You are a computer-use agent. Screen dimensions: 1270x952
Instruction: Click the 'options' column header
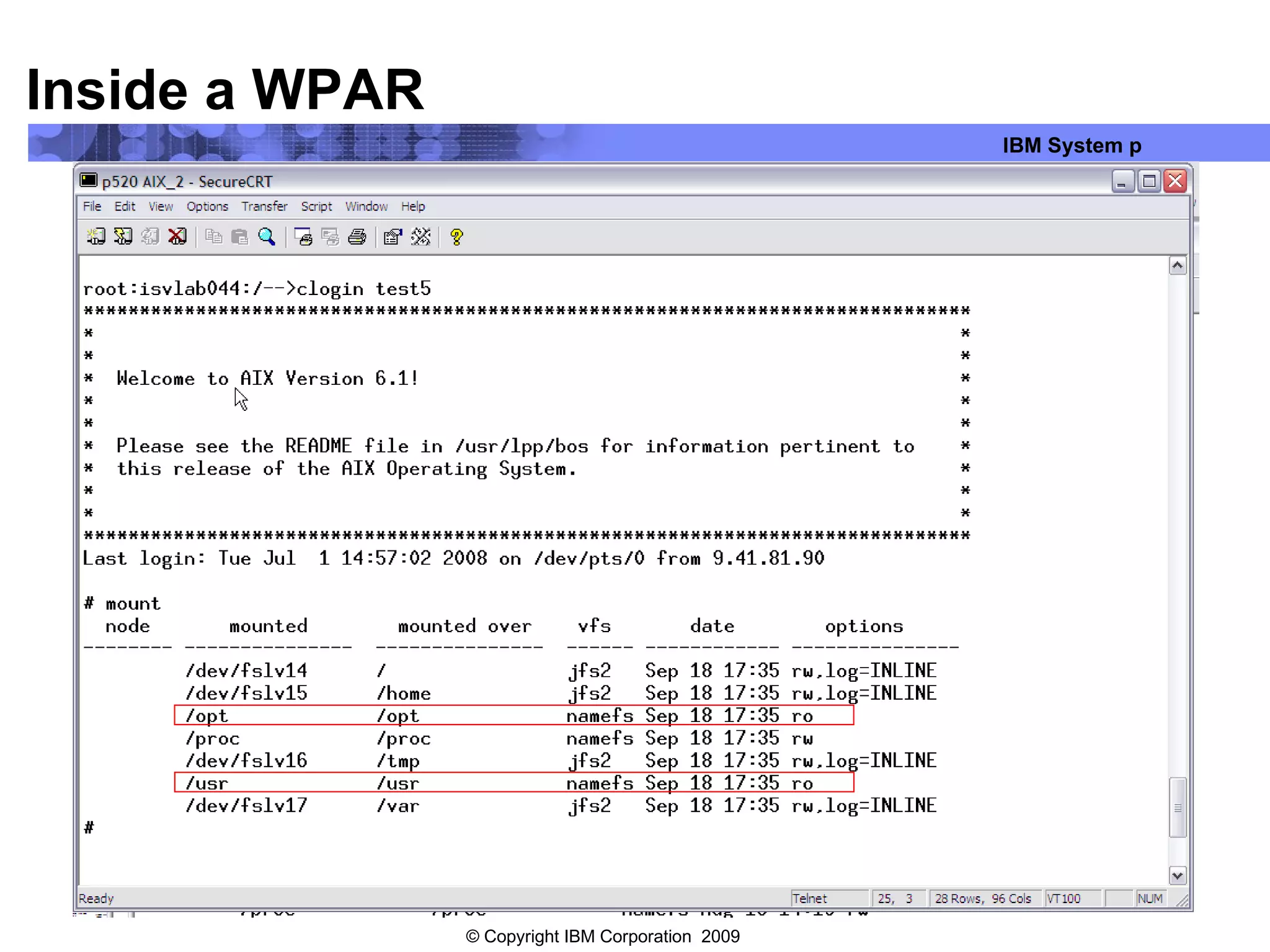864,626
